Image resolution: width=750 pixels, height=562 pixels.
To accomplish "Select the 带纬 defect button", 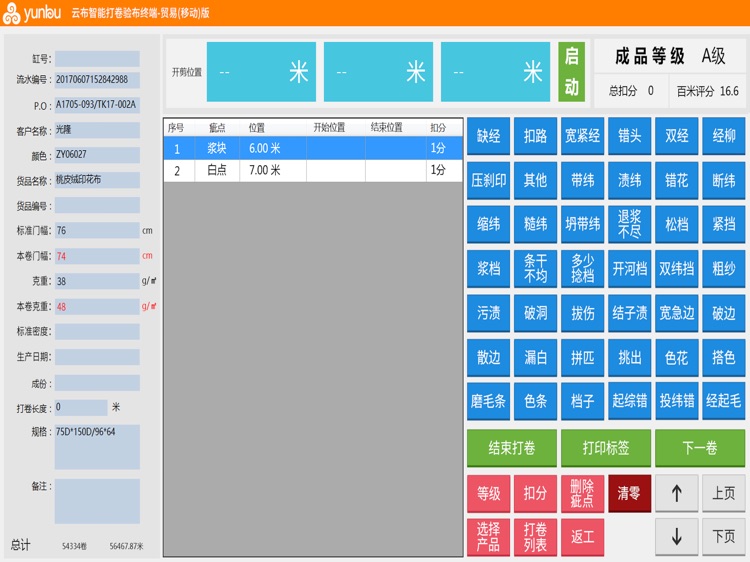I will coord(582,180).
